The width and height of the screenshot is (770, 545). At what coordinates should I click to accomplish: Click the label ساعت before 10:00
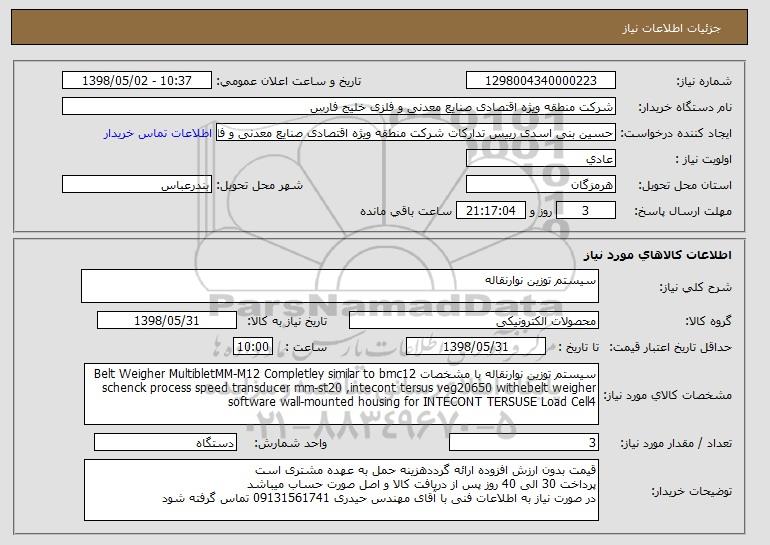point(305,348)
